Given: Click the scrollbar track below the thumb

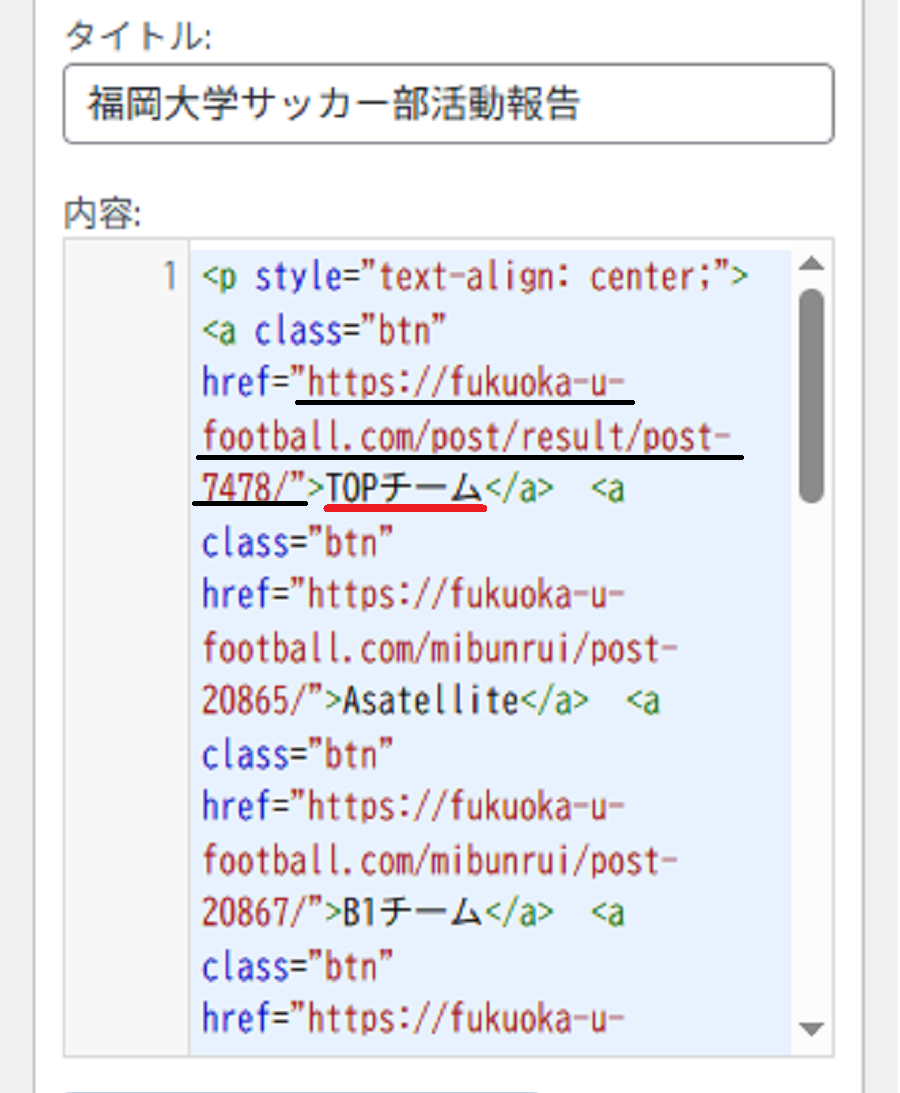Looking at the screenshot, I should coord(811,760).
